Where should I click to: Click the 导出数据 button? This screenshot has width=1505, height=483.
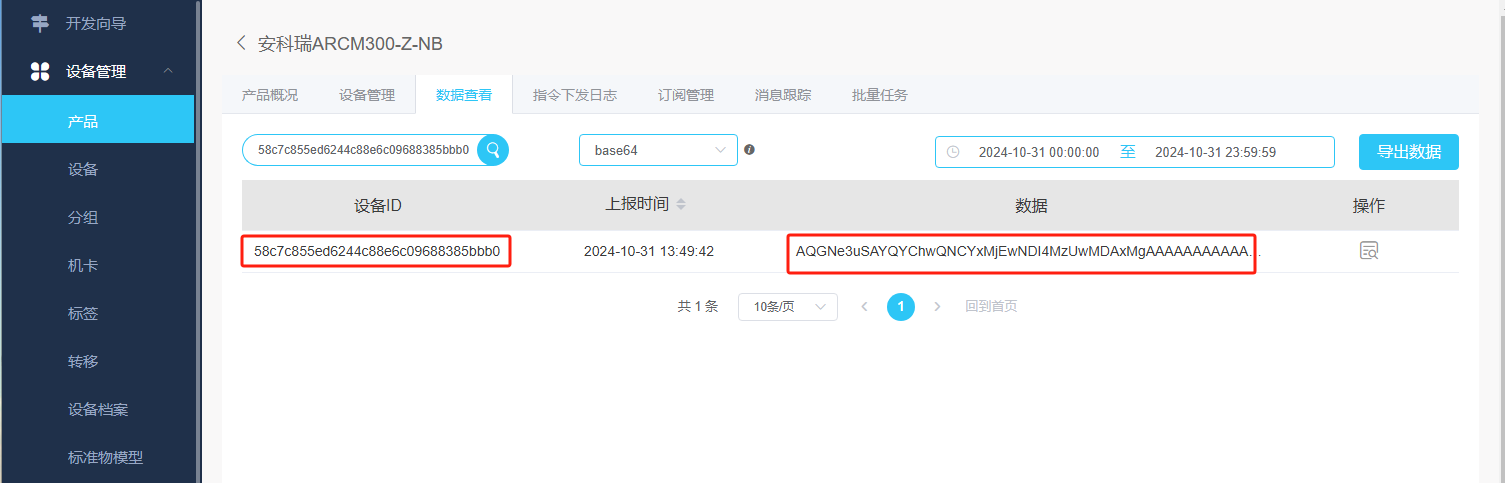(1408, 152)
